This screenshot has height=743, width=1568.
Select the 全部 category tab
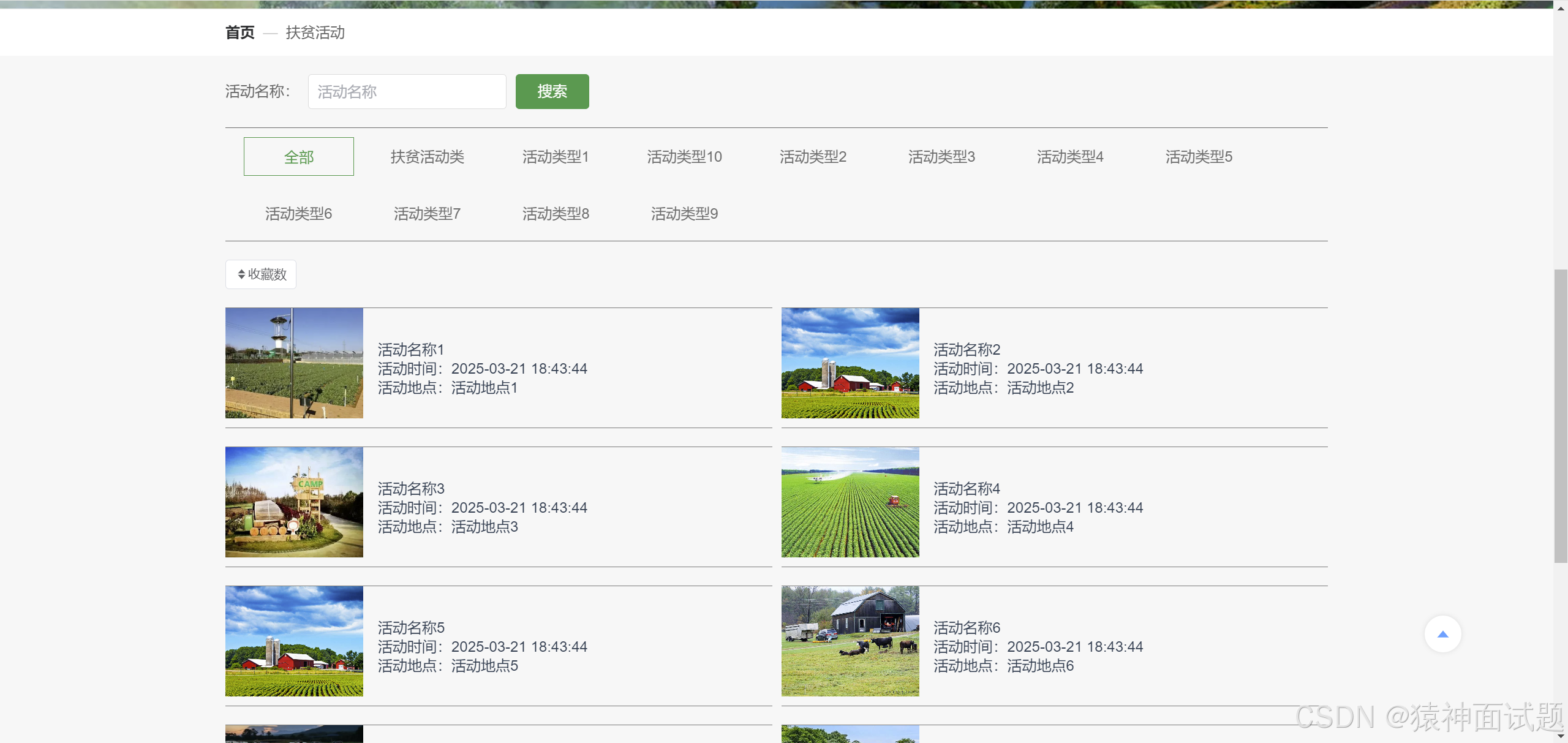[x=298, y=157]
